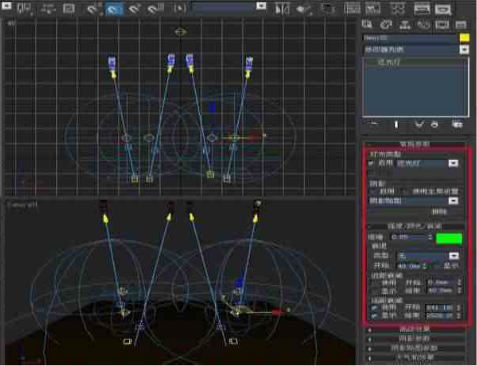Toggle decay 显示 checkbox
Screen dimensions: 477x366
click(438, 266)
